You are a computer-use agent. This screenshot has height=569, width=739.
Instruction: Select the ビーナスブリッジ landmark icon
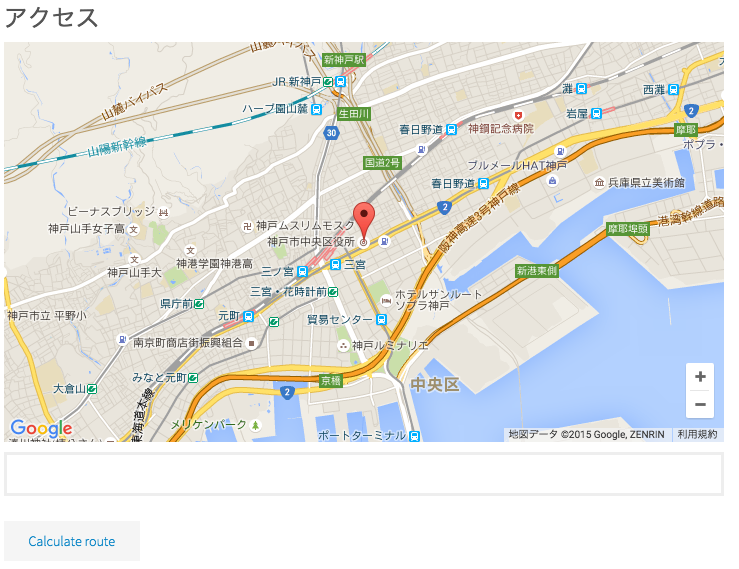pos(164,213)
